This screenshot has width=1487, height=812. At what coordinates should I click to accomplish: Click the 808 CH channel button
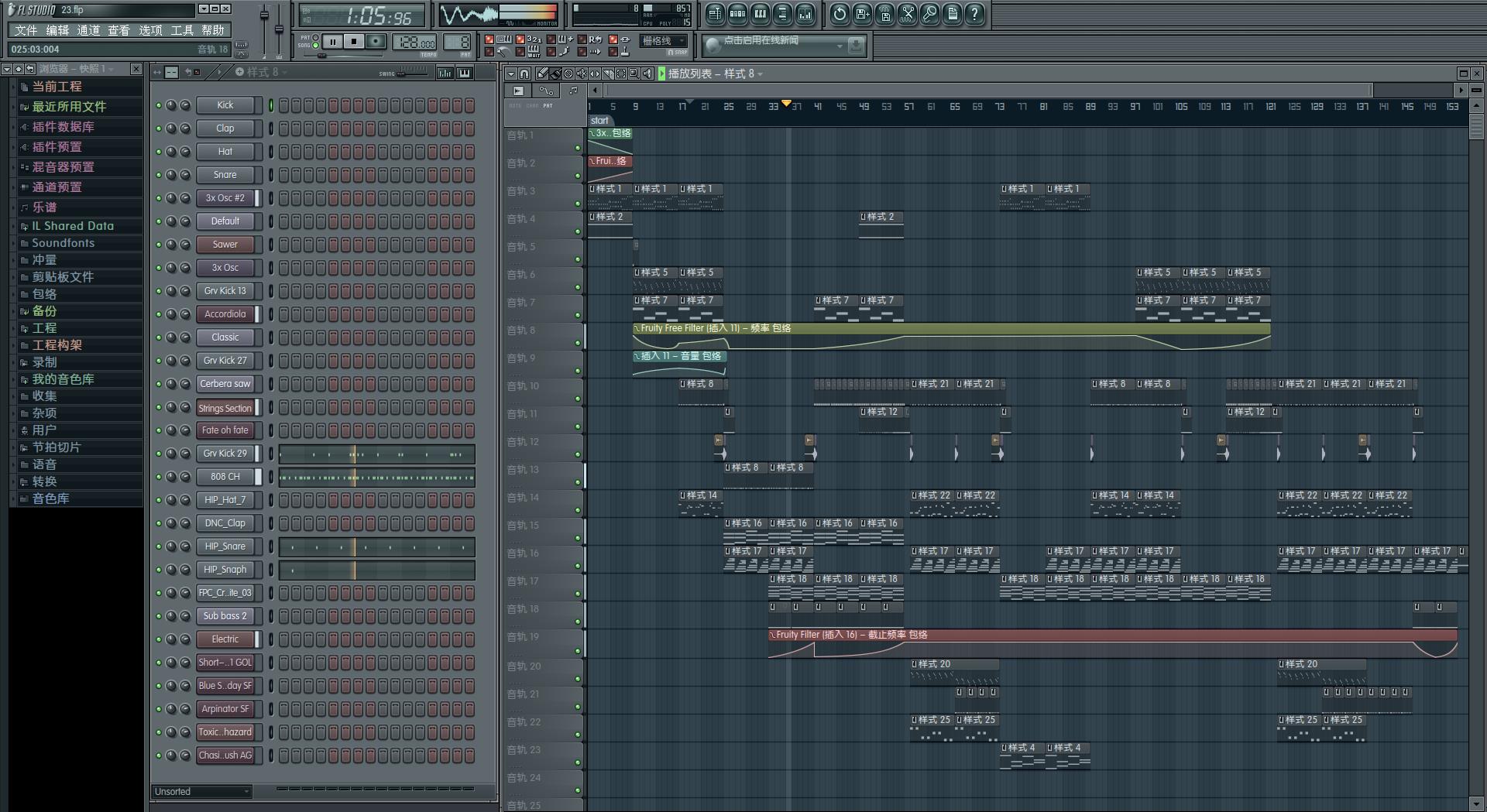[x=225, y=477]
